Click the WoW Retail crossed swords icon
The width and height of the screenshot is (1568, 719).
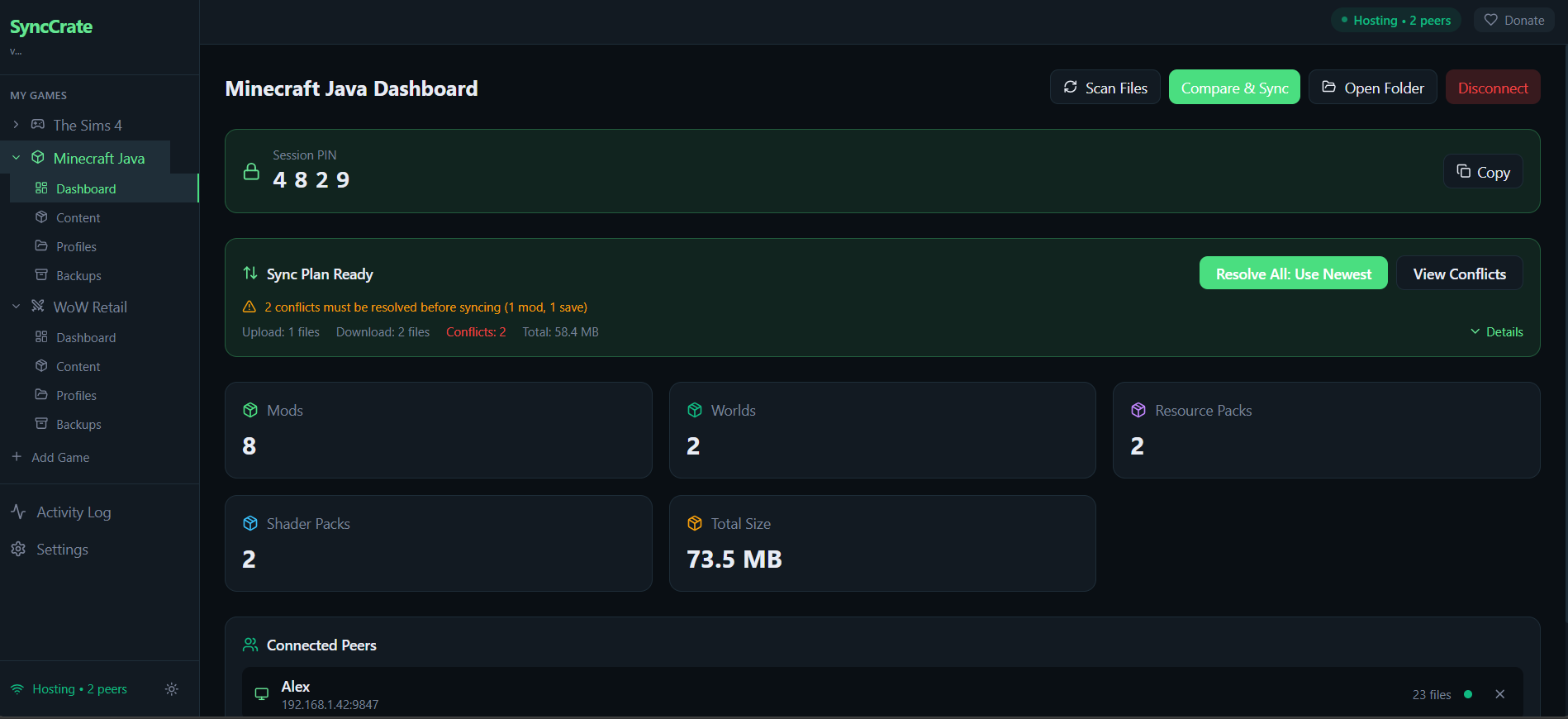pos(38,307)
